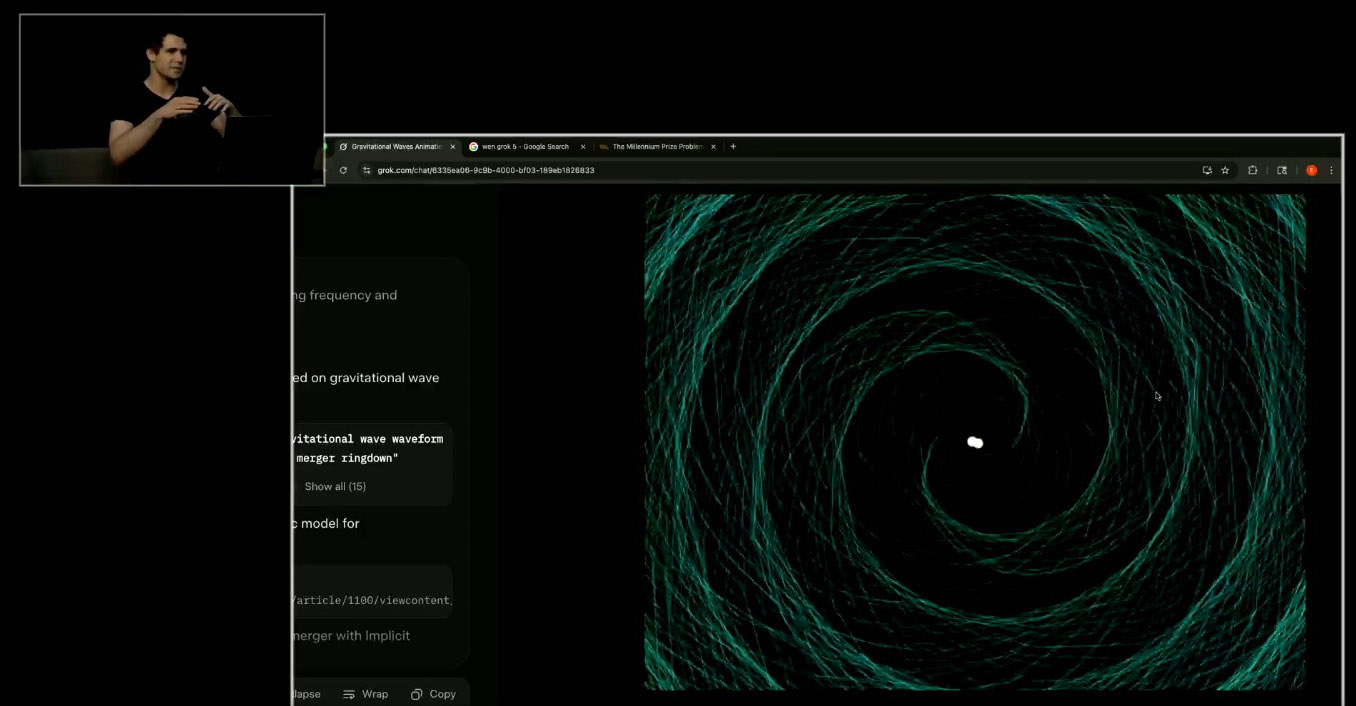Copy the code block contents

(433, 694)
